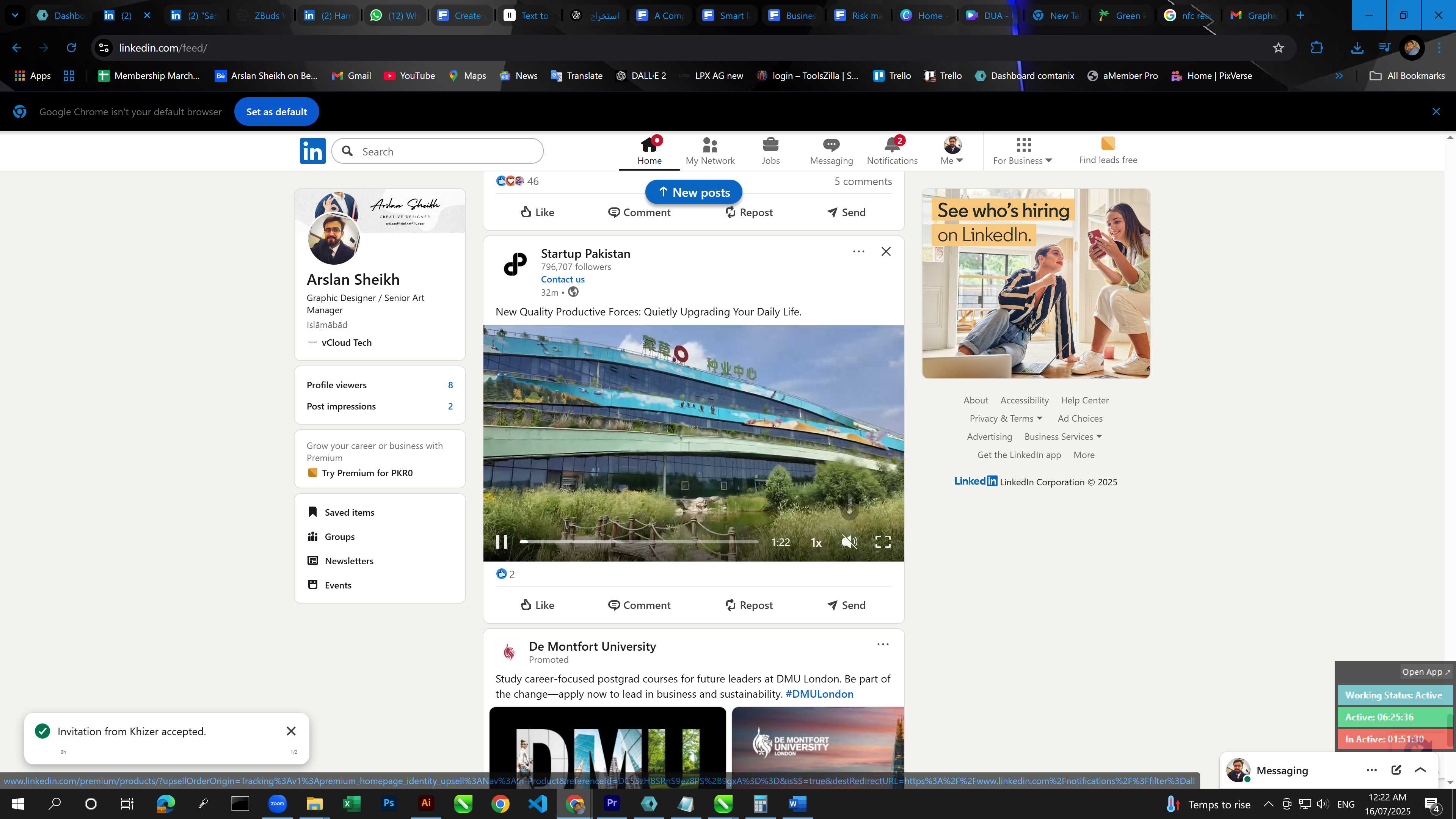Open the Jobs briefcase icon
1456x819 pixels.
coord(770,151)
